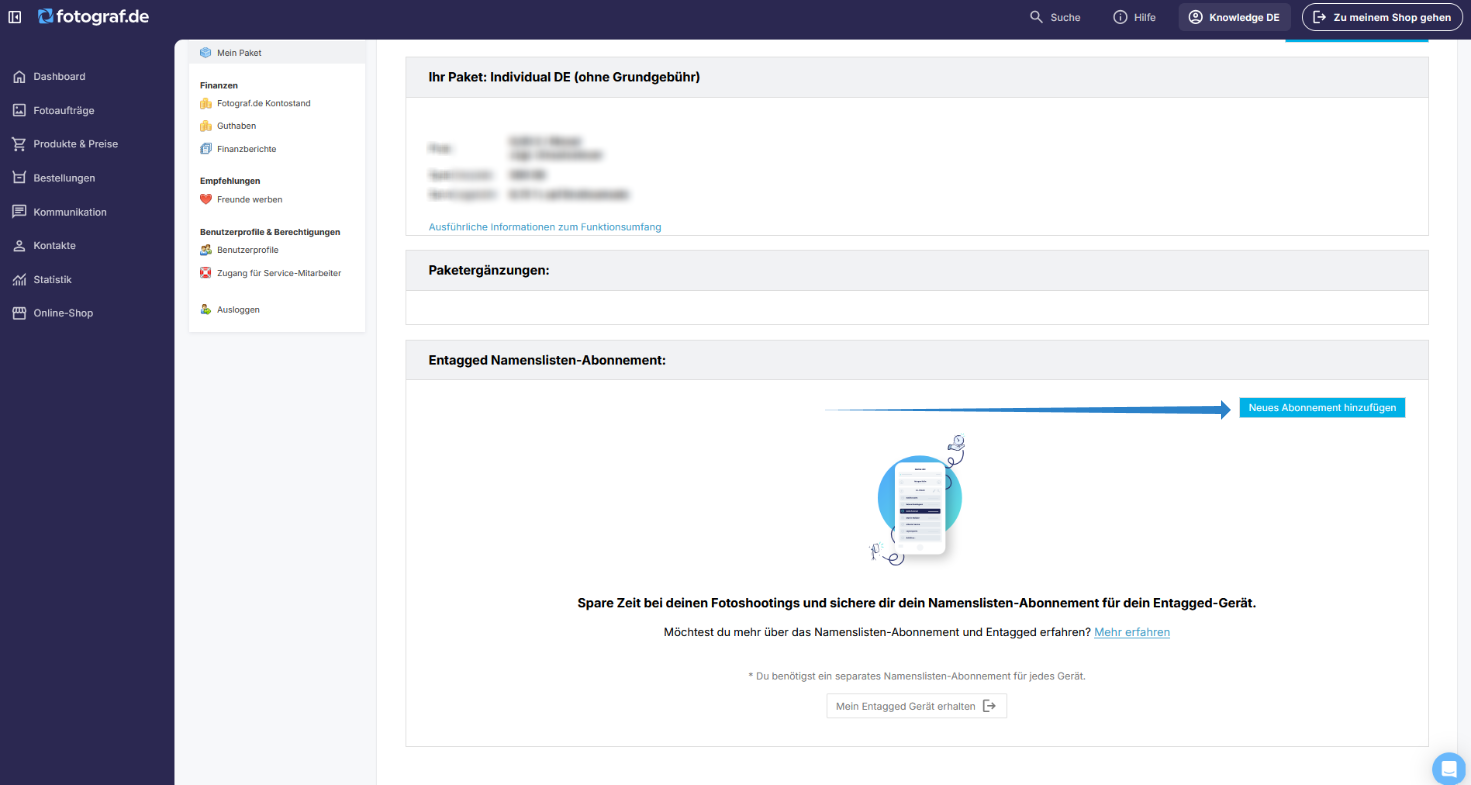The image size is (1471, 785).
Task: Open Fotoaufträge from the sidebar
Action: [x=63, y=110]
